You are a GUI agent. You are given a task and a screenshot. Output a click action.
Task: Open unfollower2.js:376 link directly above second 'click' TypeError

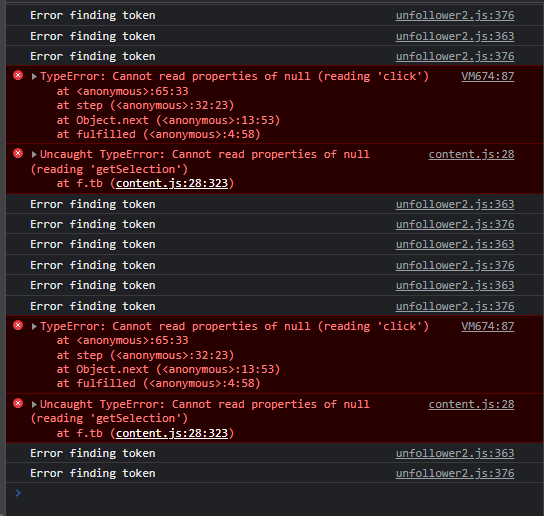pyautogui.click(x=455, y=306)
